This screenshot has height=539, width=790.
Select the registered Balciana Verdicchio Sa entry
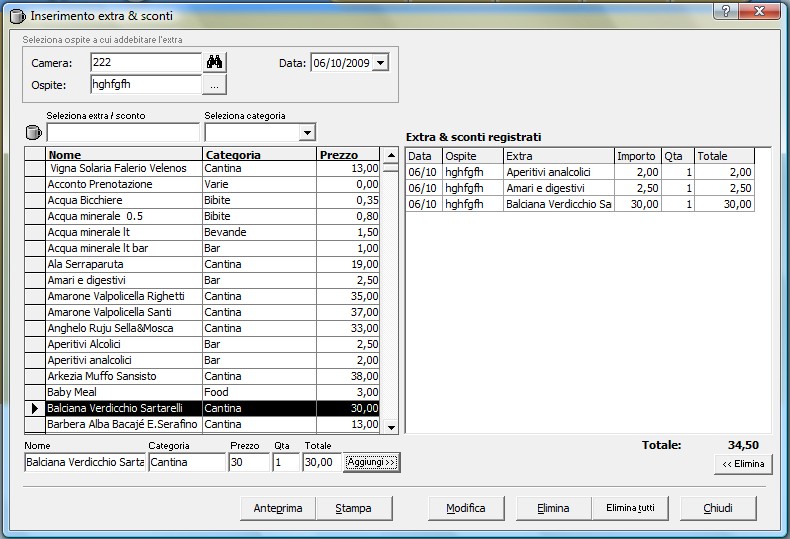pyautogui.click(x=580, y=204)
